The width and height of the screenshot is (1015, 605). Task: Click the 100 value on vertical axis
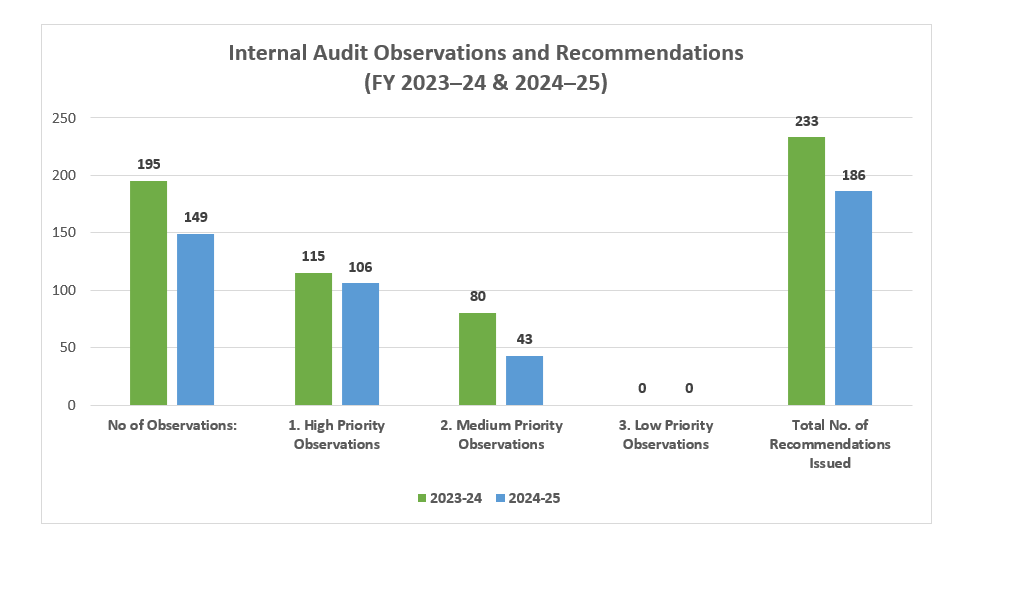pos(64,291)
